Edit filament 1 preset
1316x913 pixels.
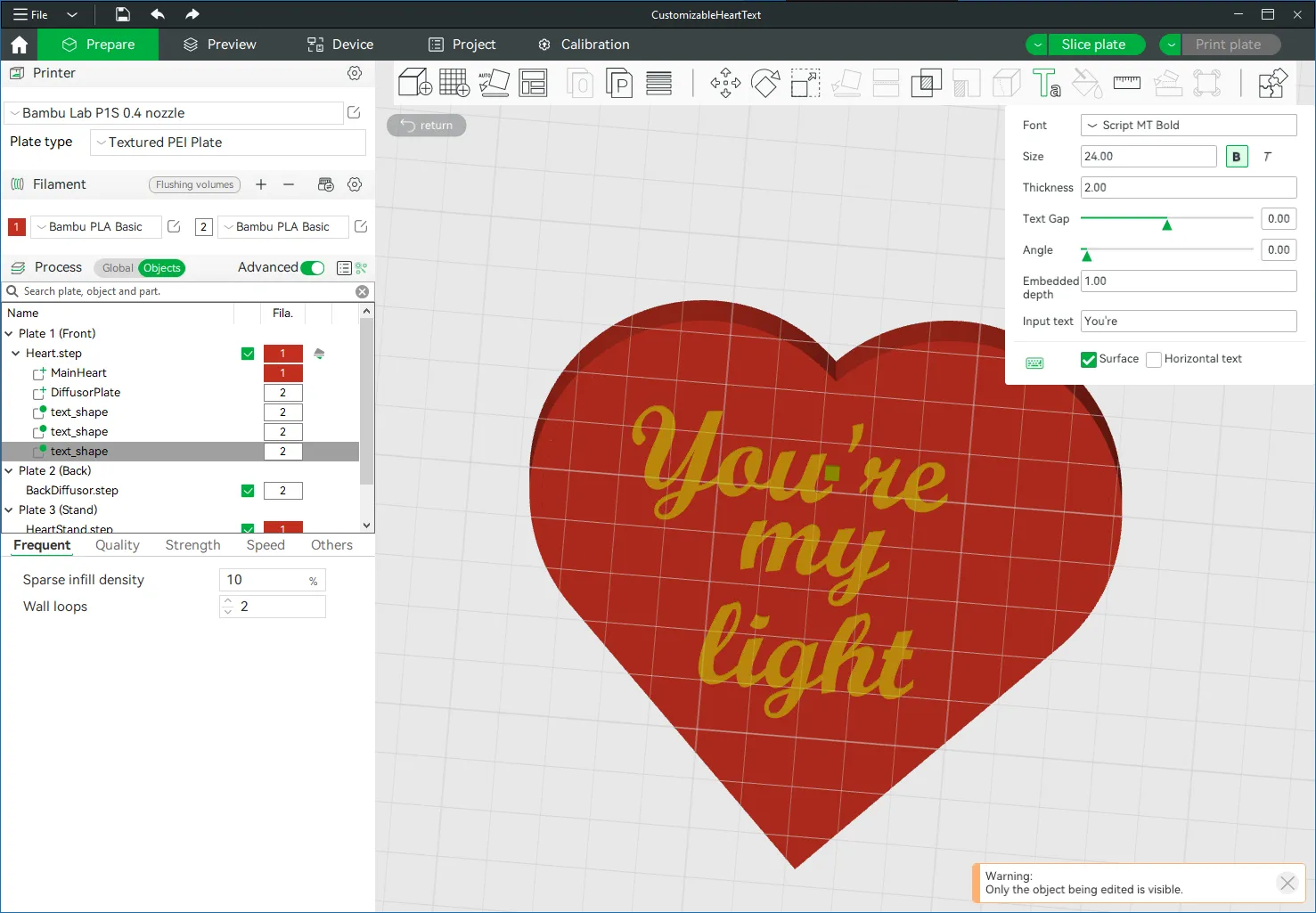pos(175,226)
